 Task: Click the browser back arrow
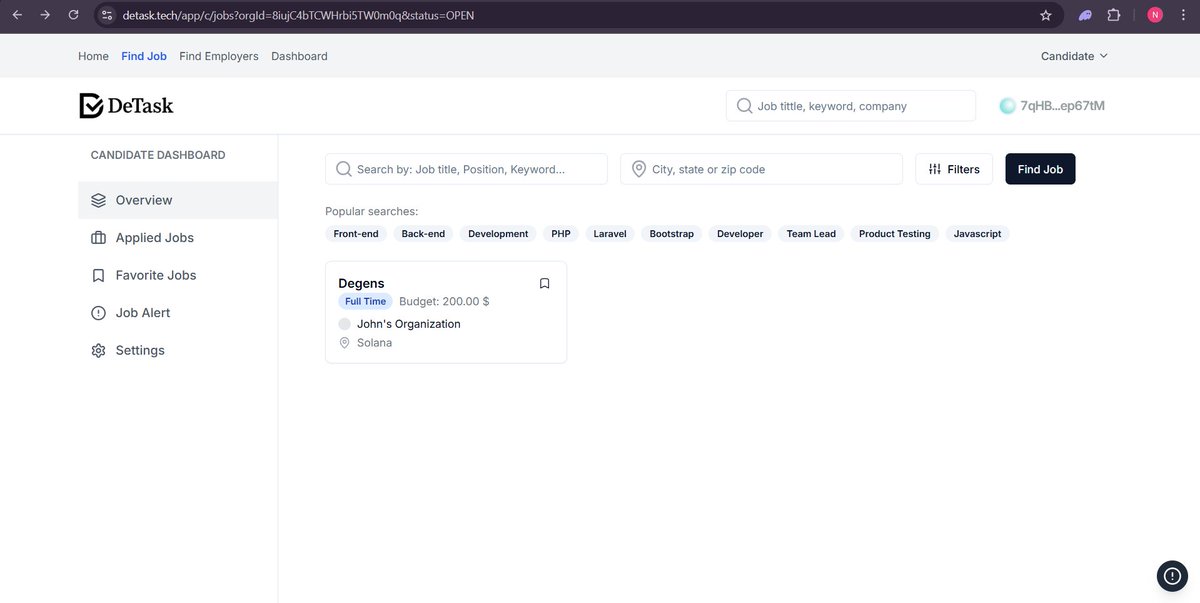[17, 15]
